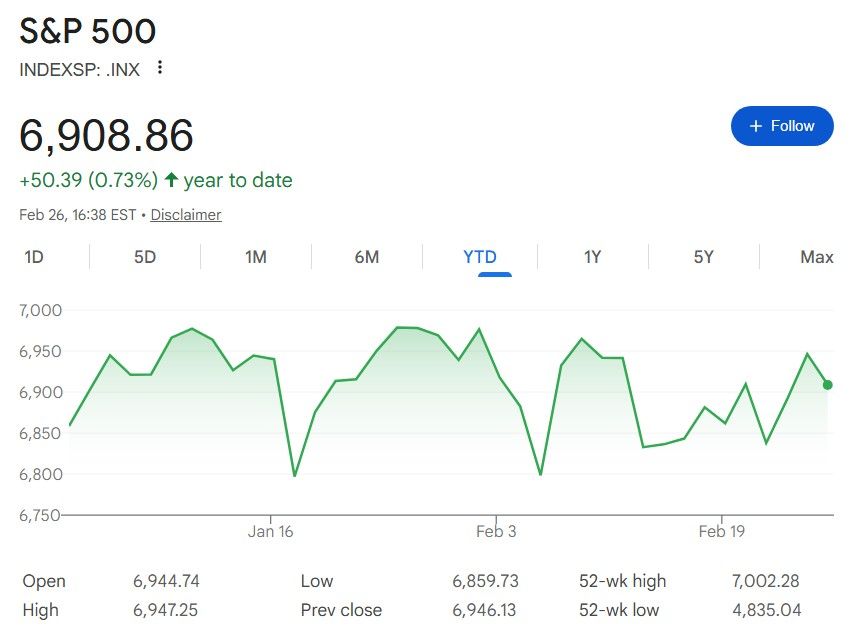
Task: Select the YTD range tab
Action: pyautogui.click(x=480, y=257)
